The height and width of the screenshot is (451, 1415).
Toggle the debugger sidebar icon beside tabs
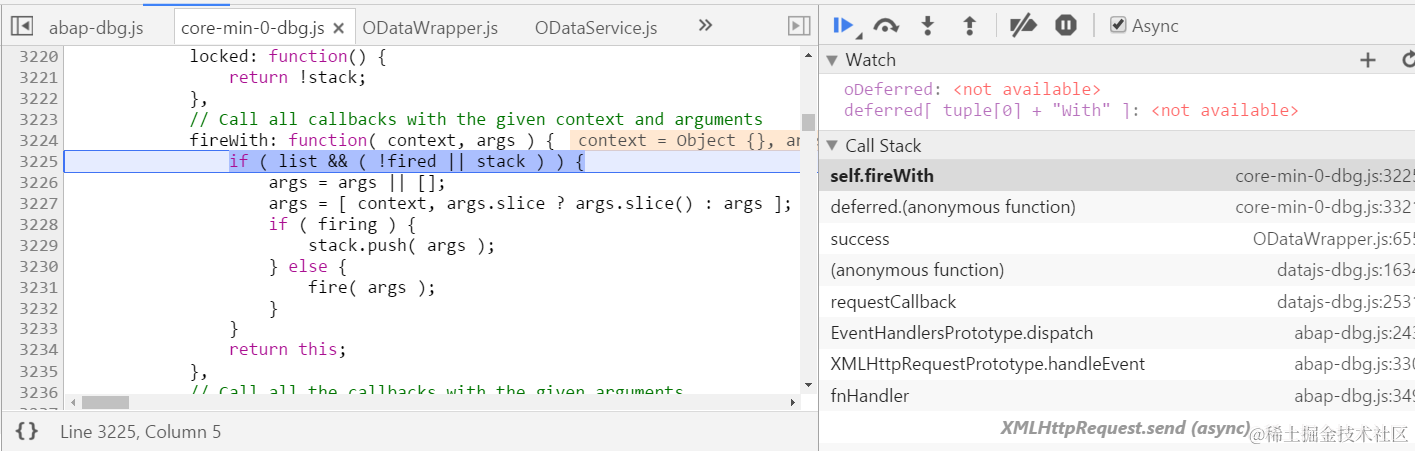pyautogui.click(x=798, y=26)
